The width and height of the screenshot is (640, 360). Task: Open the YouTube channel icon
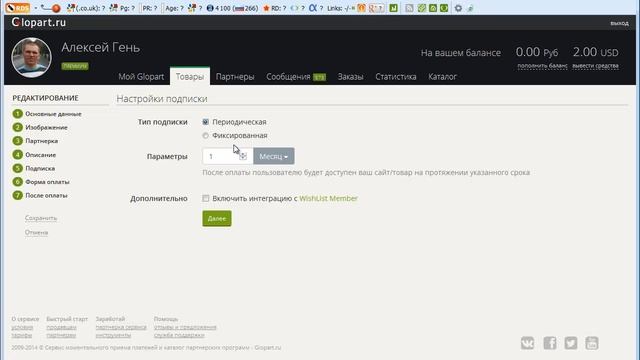tap(592, 343)
